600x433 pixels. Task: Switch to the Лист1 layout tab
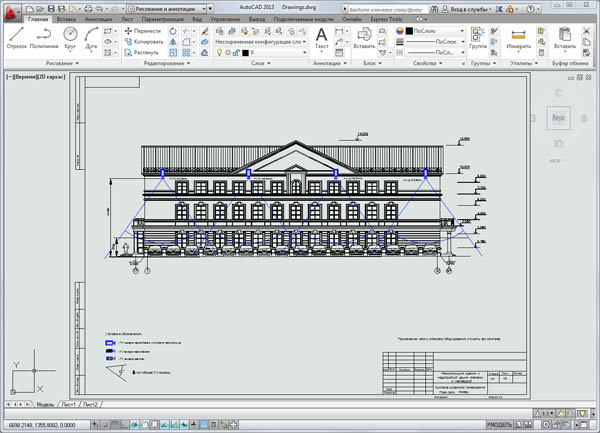[x=69, y=405]
